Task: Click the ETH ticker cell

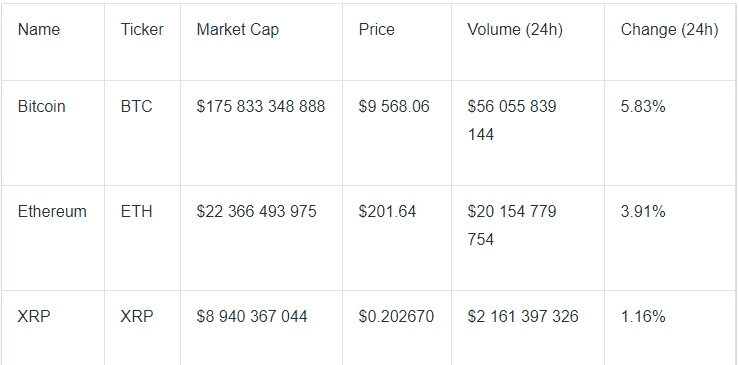Action: pos(137,211)
